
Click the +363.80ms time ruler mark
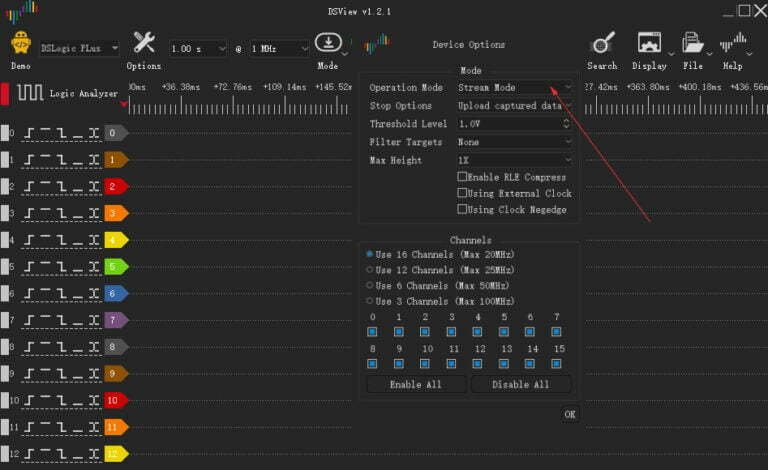pyautogui.click(x=648, y=87)
